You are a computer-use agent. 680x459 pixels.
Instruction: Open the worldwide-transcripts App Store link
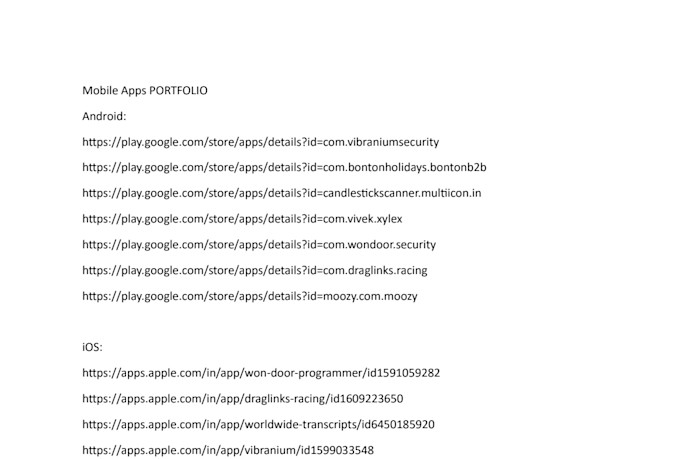pos(258,424)
